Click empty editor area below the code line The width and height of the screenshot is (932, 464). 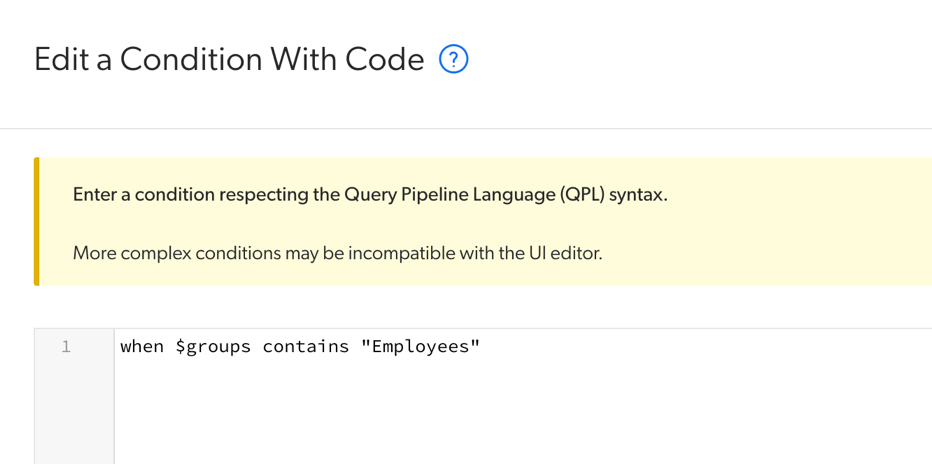500,420
